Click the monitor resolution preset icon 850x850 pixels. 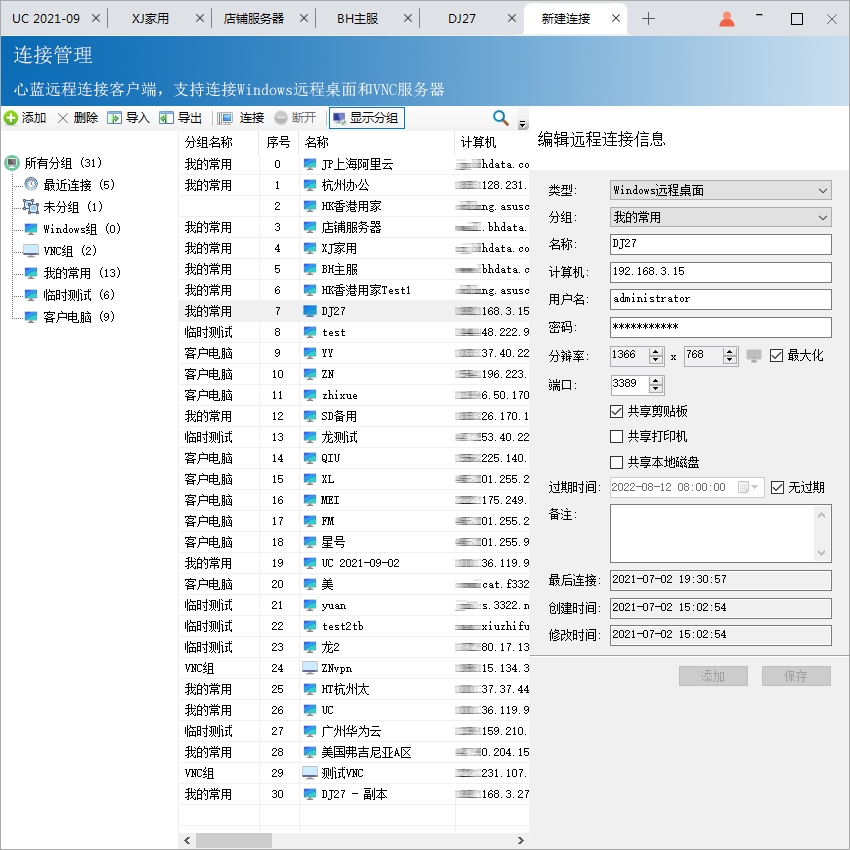[x=754, y=356]
